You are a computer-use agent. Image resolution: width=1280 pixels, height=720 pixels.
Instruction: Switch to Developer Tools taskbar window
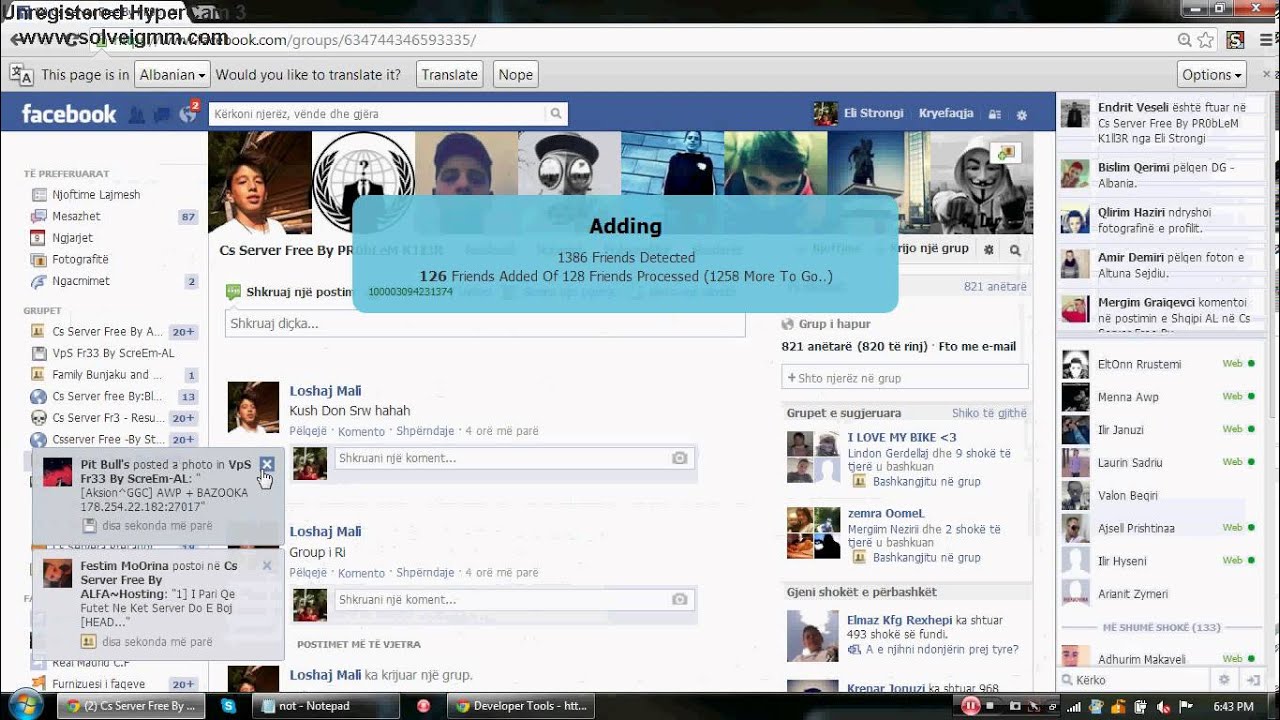[x=520, y=706]
